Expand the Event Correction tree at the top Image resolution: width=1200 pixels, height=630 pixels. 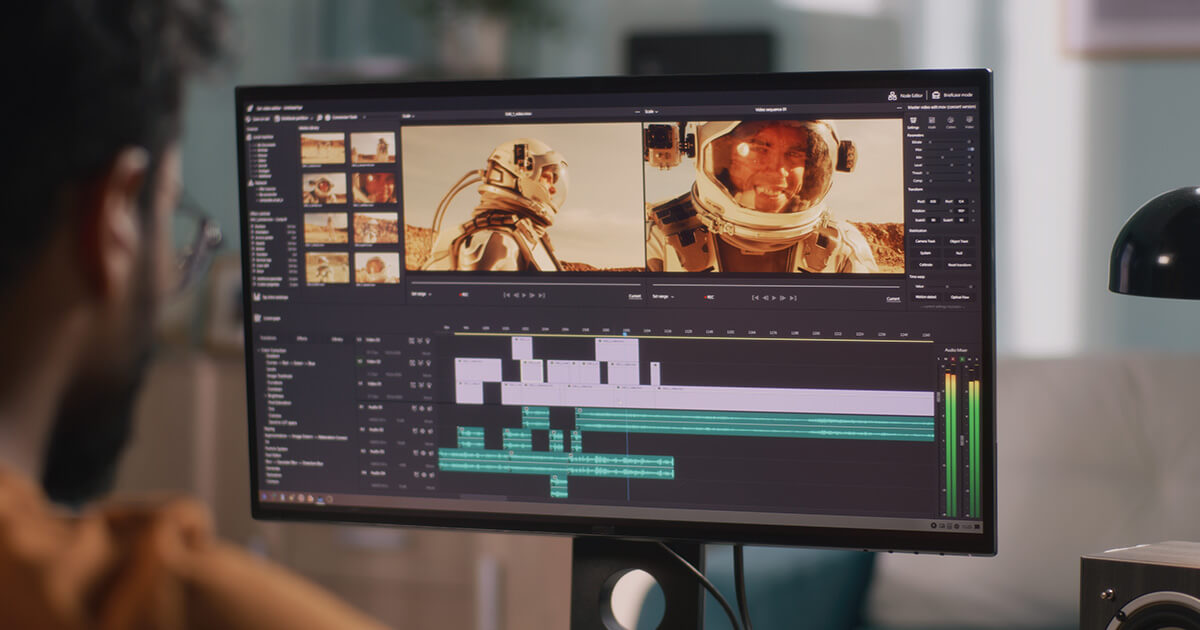click(x=258, y=350)
